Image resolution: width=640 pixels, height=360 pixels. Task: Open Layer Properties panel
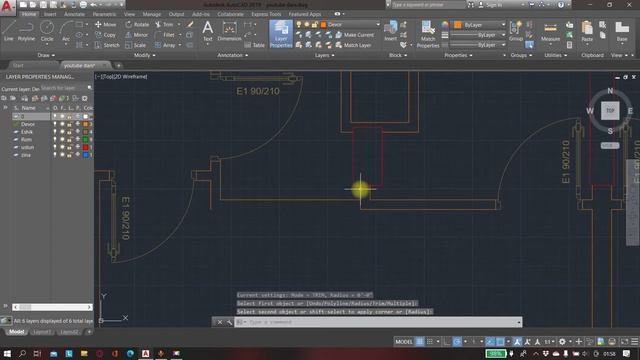pos(281,34)
